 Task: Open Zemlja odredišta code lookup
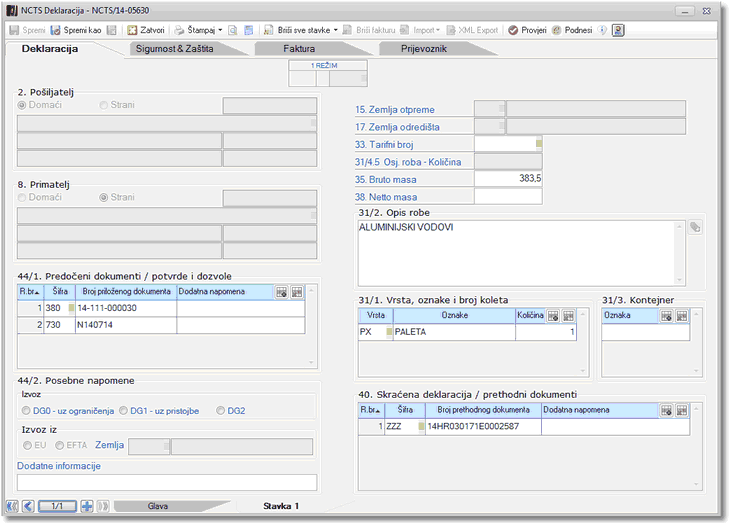502,126
